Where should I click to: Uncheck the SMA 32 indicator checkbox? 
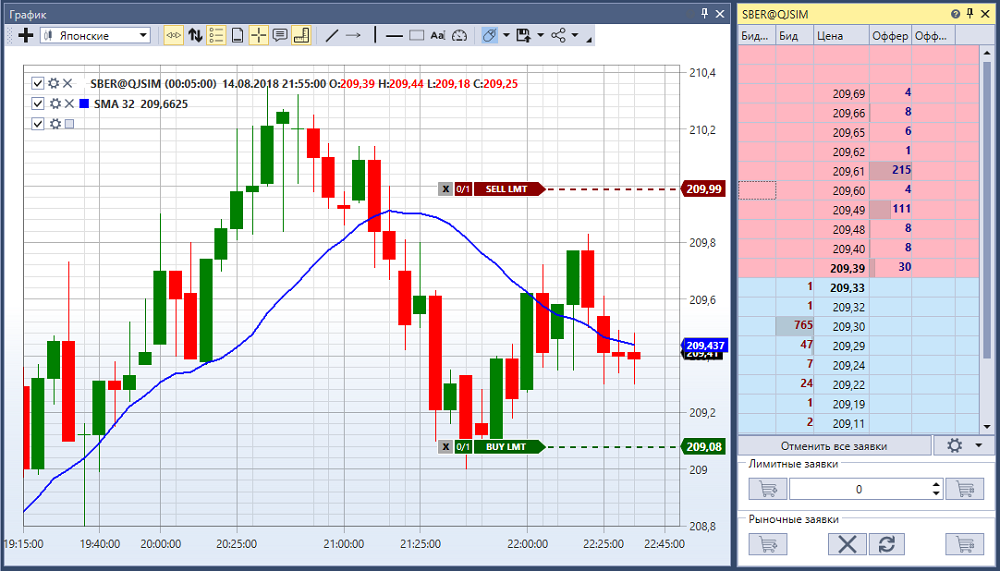tap(38, 103)
